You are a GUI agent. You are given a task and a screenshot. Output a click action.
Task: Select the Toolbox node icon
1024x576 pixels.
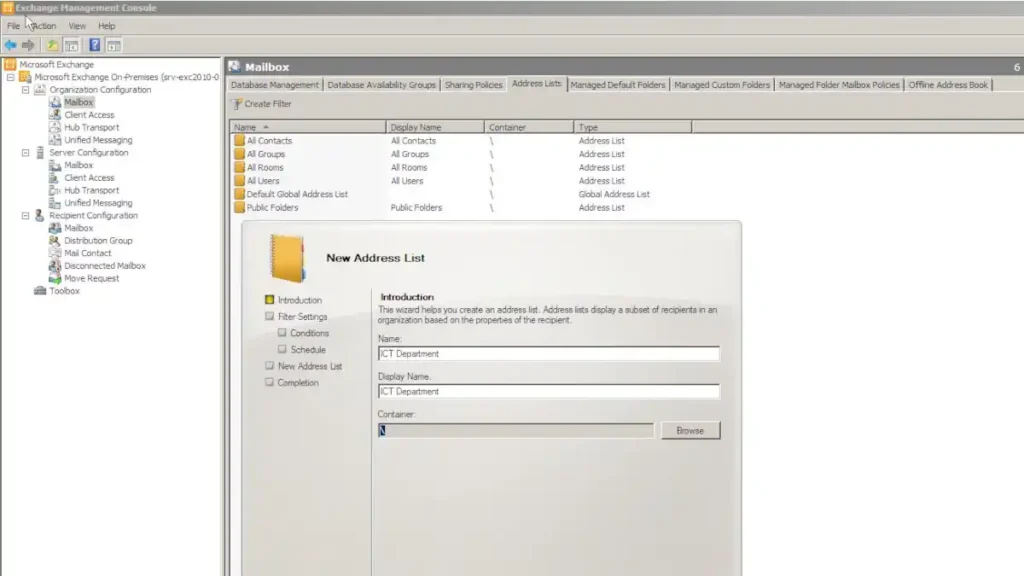point(40,291)
